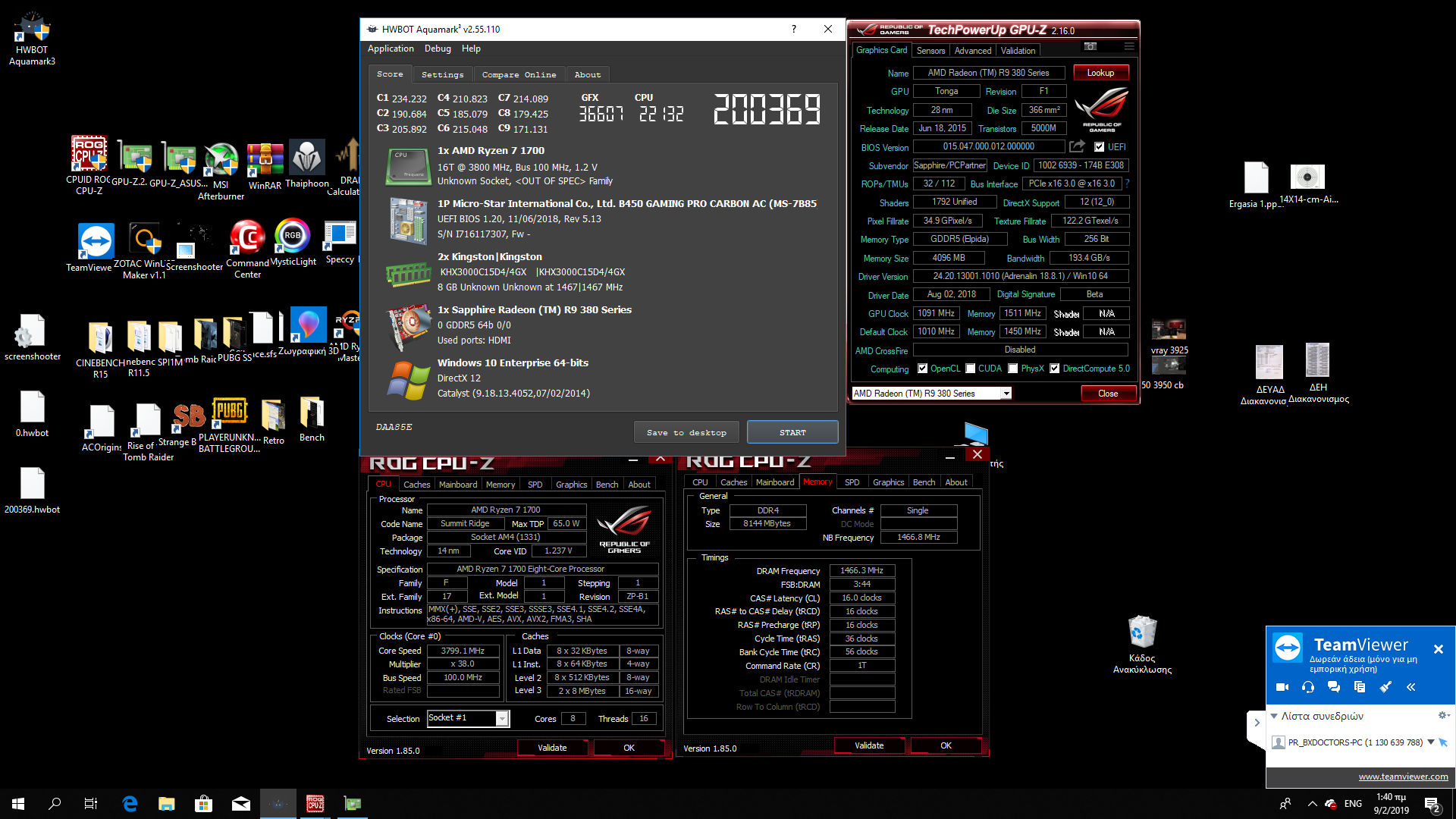Click Save to desktop button in Aquamark

(686, 432)
